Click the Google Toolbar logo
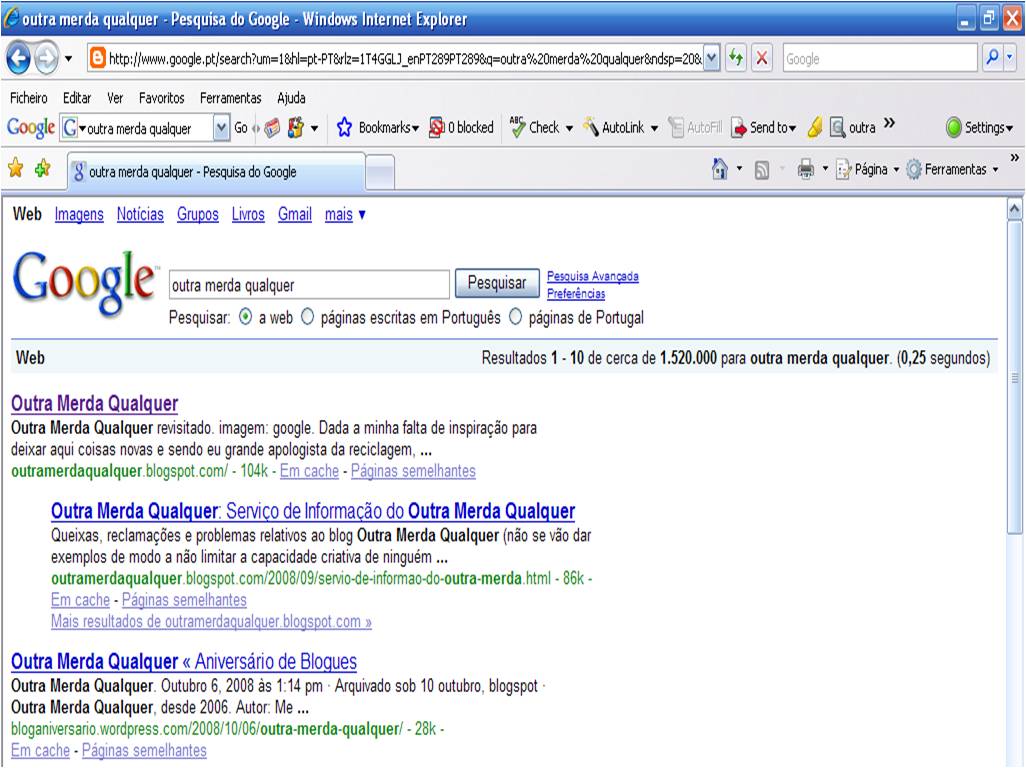The width and height of the screenshot is (1026, 768). (31, 127)
